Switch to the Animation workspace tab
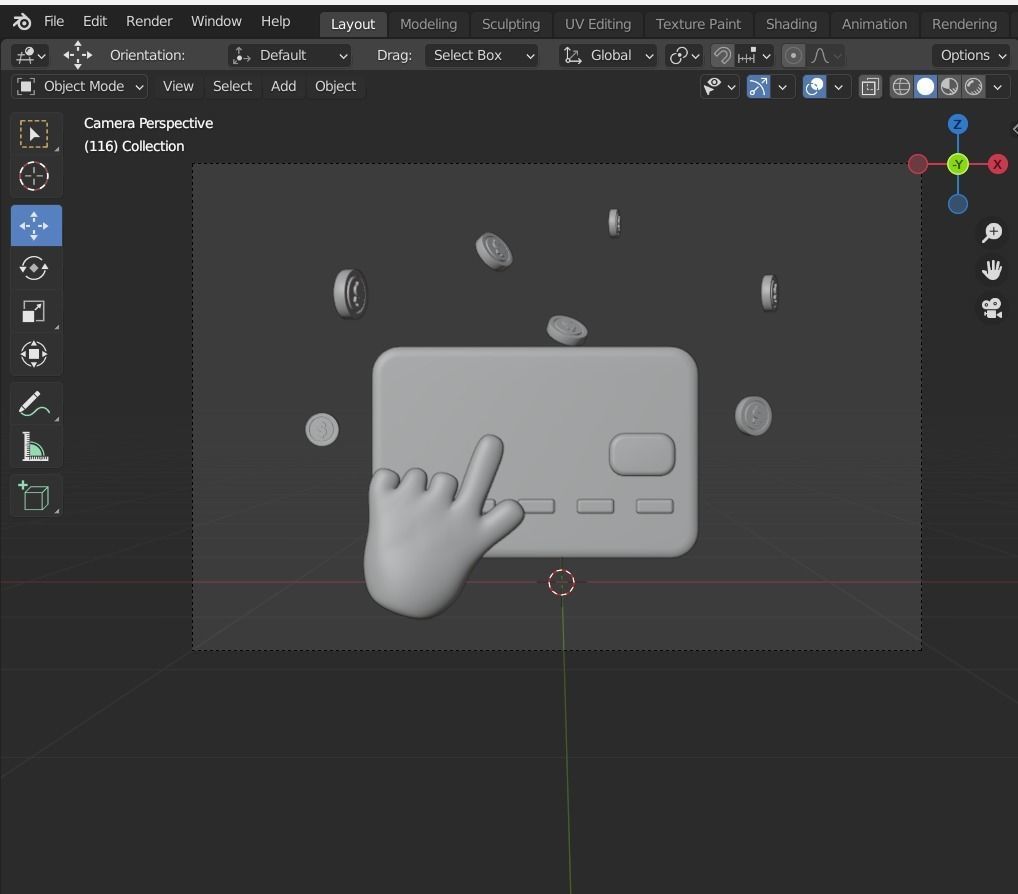This screenshot has width=1018, height=894. point(875,24)
